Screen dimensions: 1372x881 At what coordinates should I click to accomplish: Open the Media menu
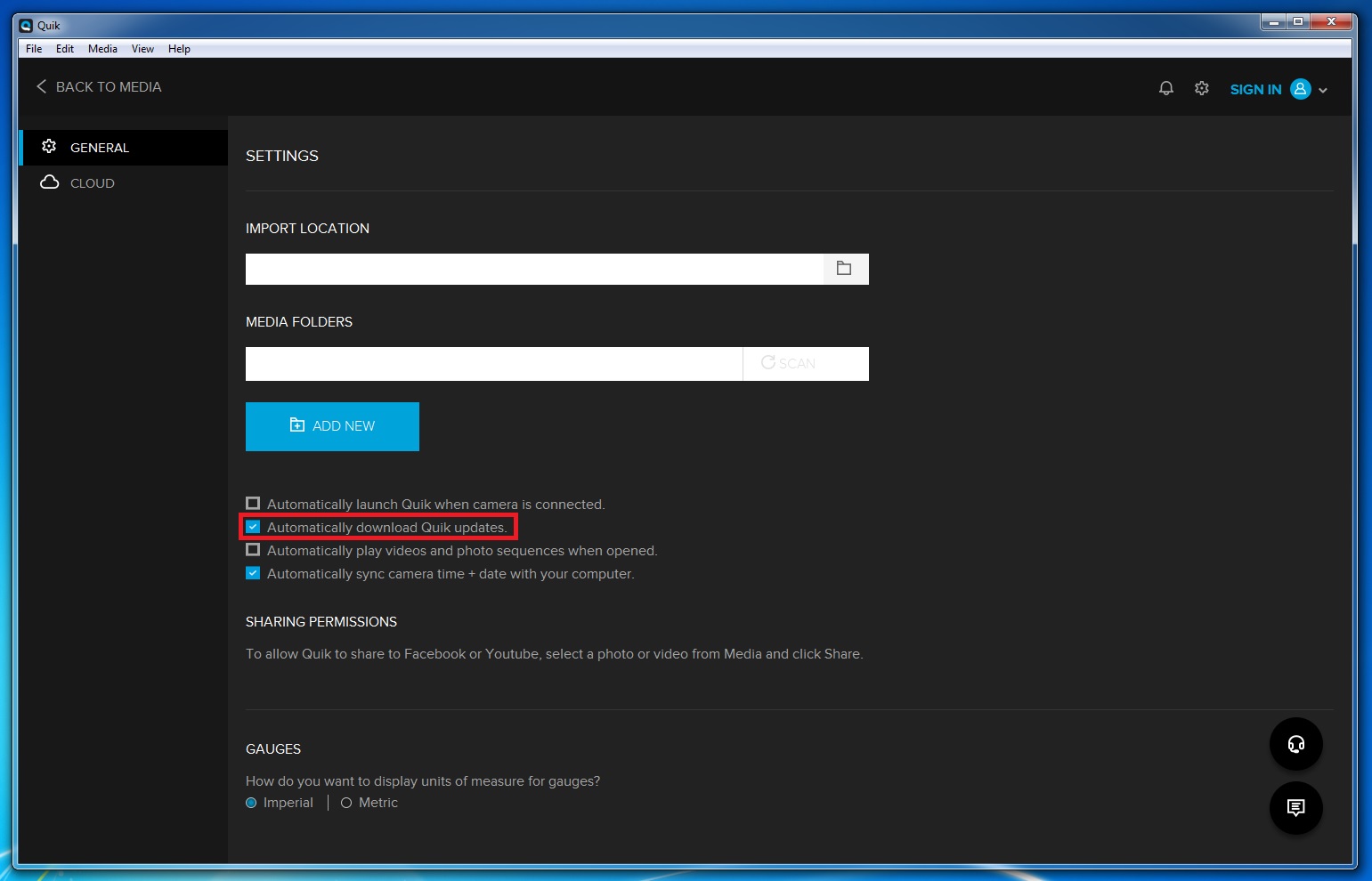tap(102, 49)
